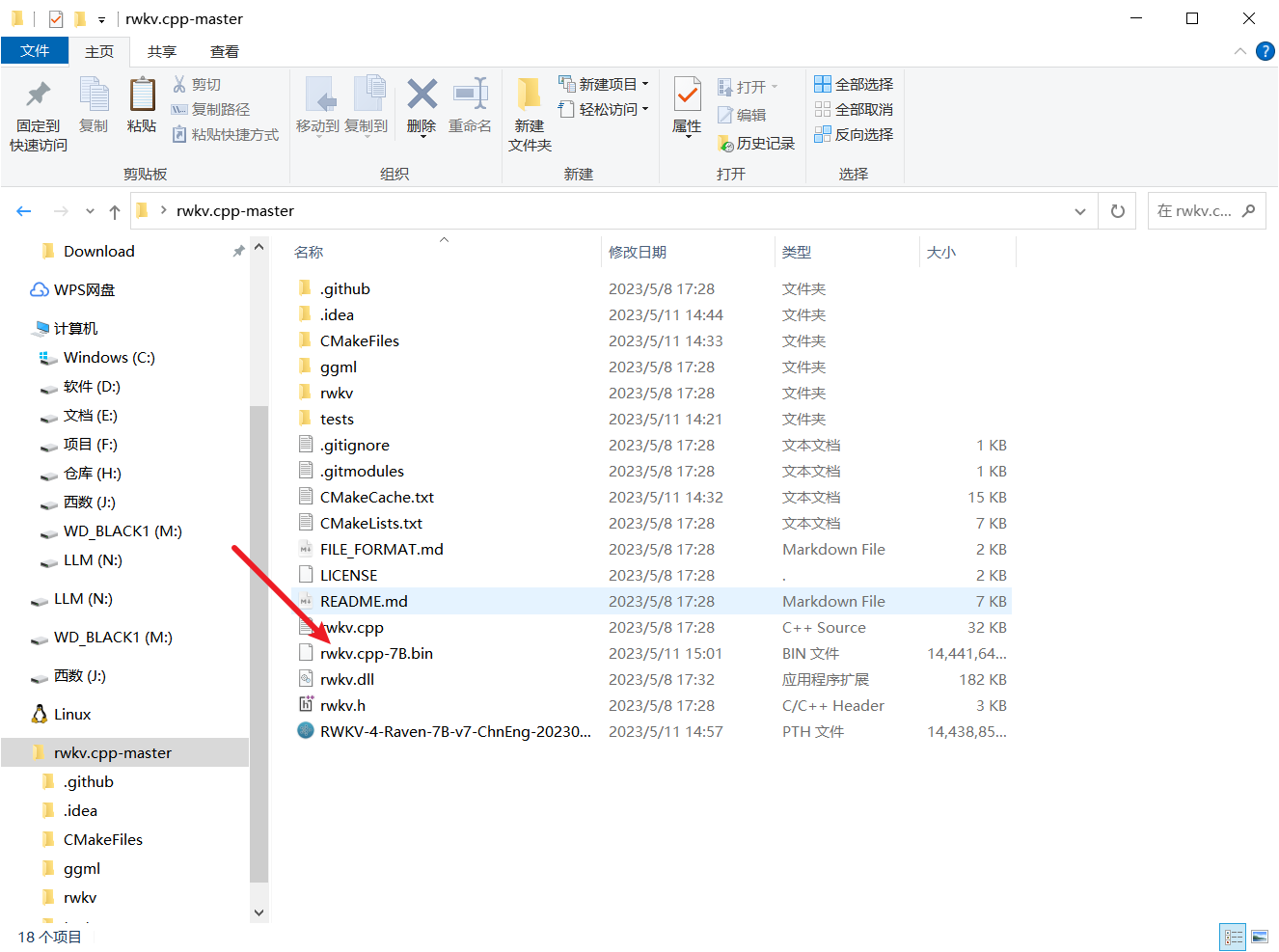Select WPS网盘 in the navigation pane
Image resolution: width=1279 pixels, height=952 pixels.
(x=84, y=289)
